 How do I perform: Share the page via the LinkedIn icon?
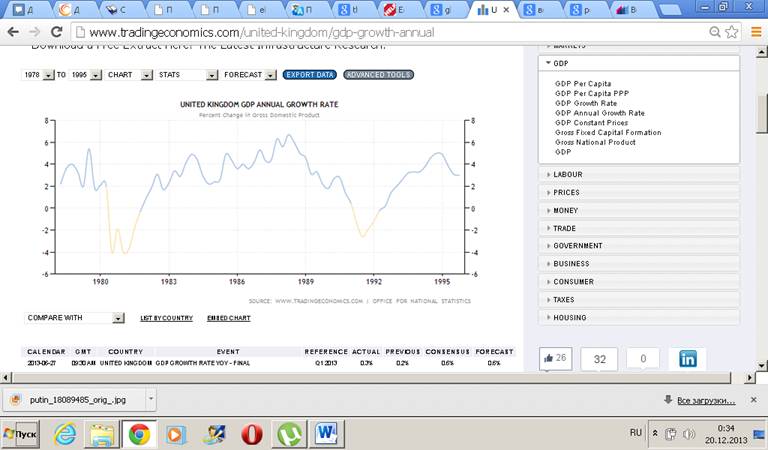(x=688, y=359)
